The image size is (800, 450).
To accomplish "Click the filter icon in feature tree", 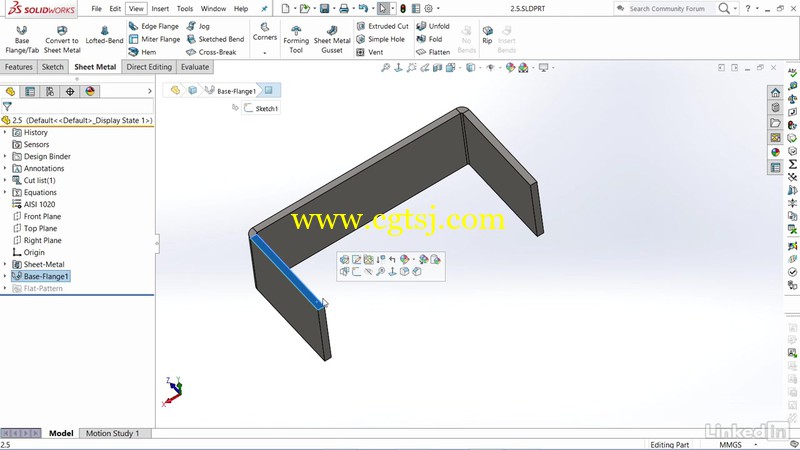I will point(7,107).
